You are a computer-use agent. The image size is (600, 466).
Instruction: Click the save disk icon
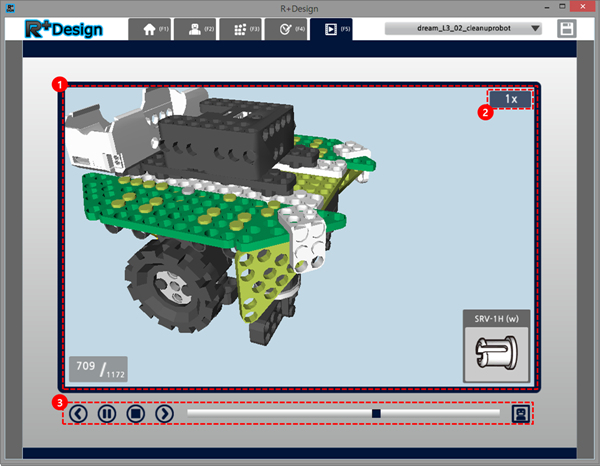[568, 29]
